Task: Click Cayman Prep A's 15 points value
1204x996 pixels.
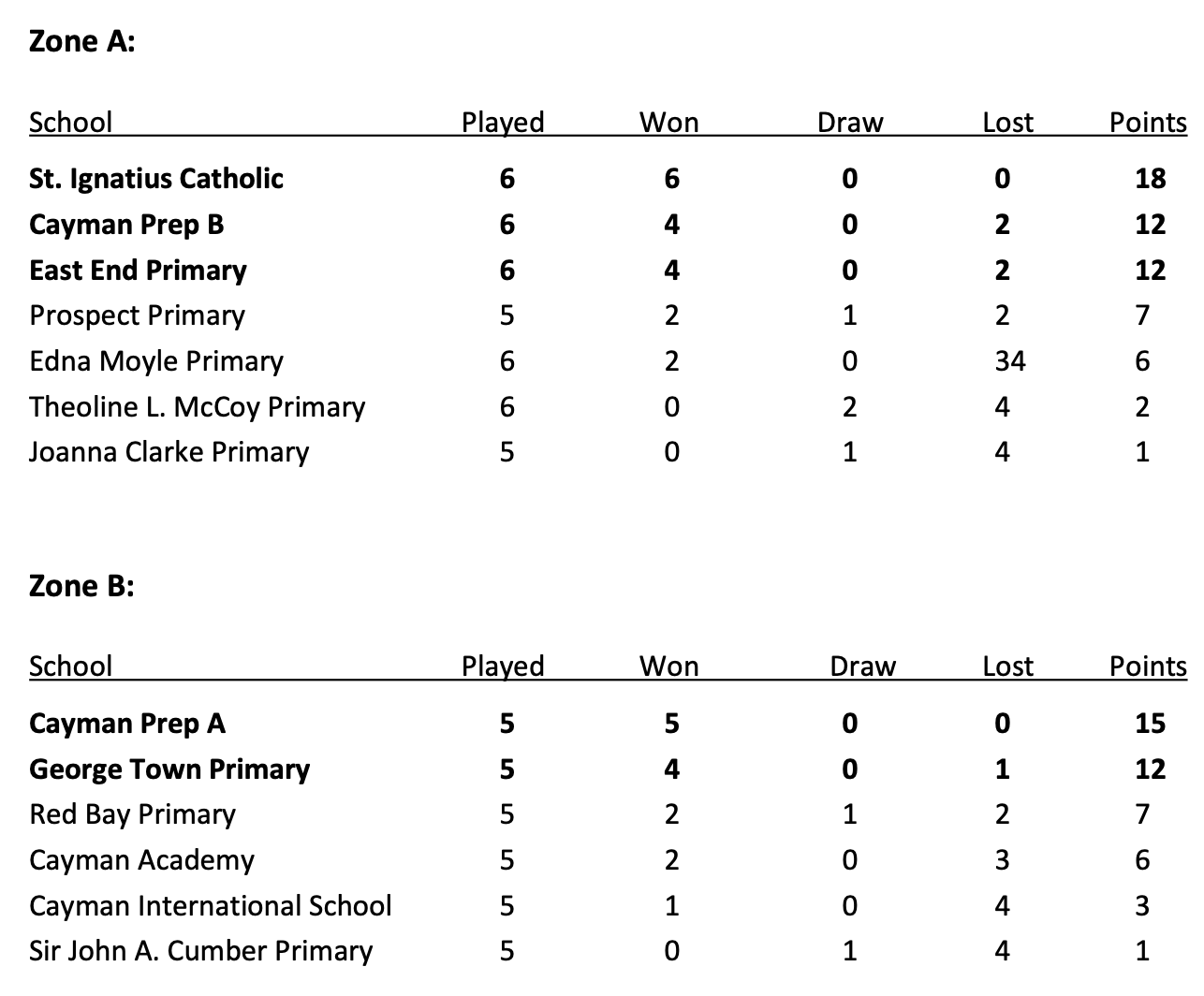Action: tap(1150, 724)
